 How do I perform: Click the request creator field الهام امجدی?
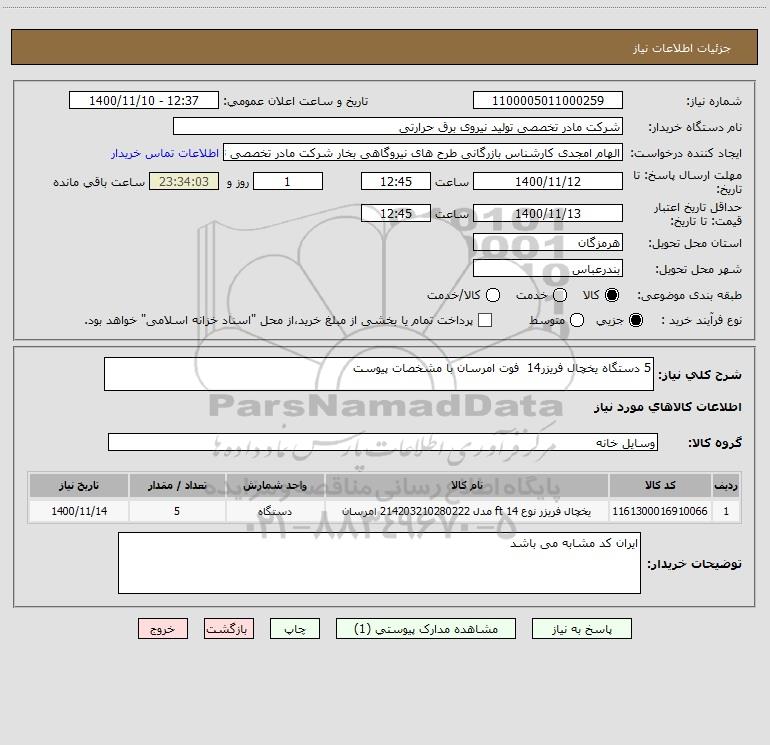[423, 153]
